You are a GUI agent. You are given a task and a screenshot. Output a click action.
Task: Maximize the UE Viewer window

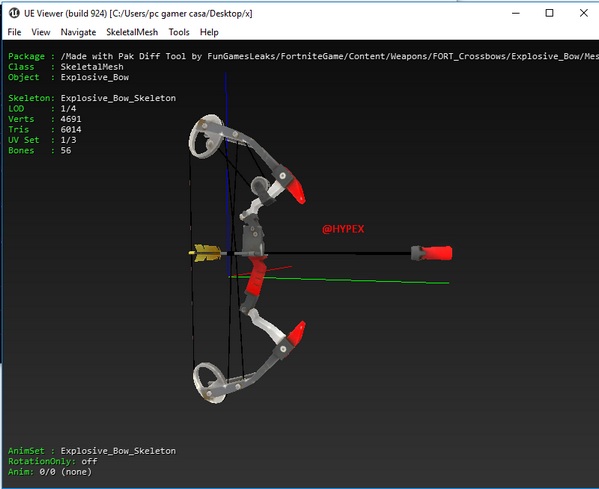coord(549,13)
